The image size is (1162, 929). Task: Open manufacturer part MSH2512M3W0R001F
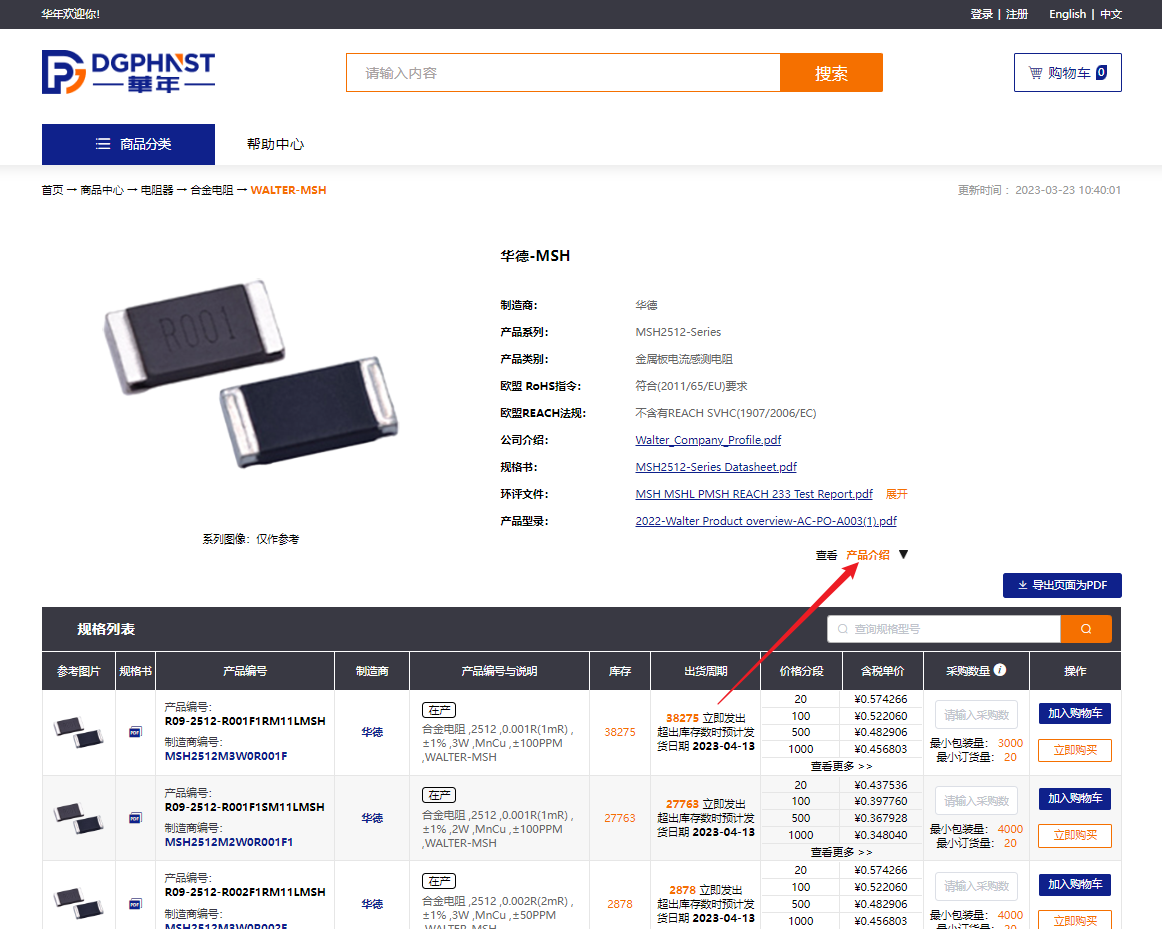tap(226, 756)
